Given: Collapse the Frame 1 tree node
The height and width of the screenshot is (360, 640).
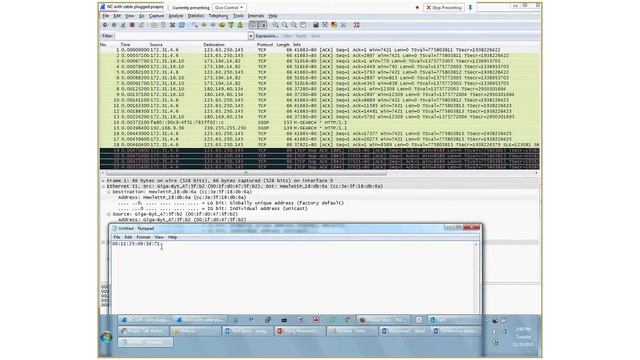Looking at the screenshot, I should coord(103,180).
